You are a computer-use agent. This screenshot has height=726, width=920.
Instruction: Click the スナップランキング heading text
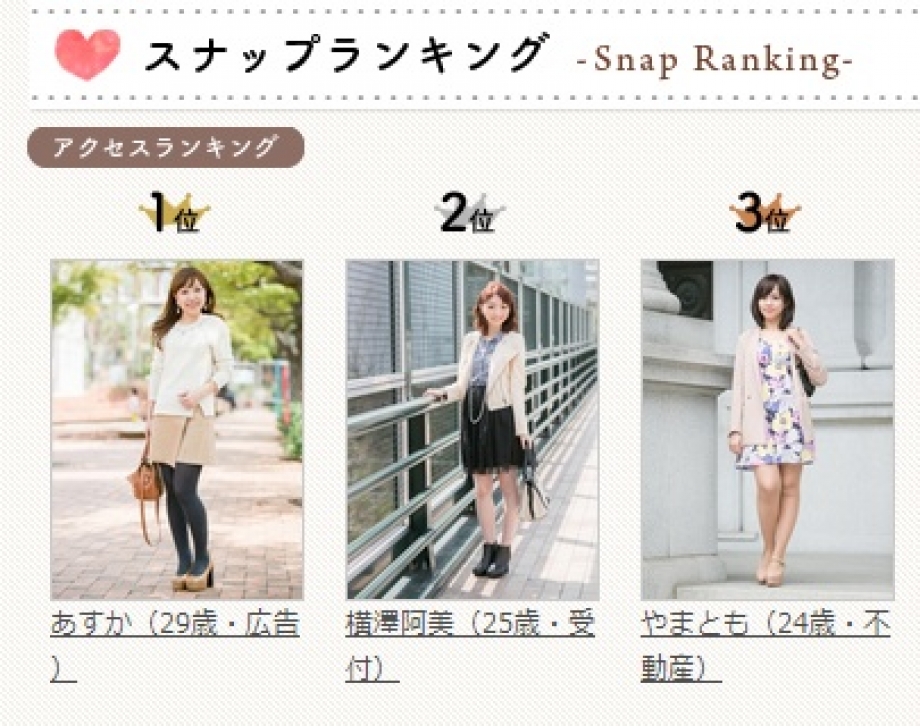[x=347, y=53]
